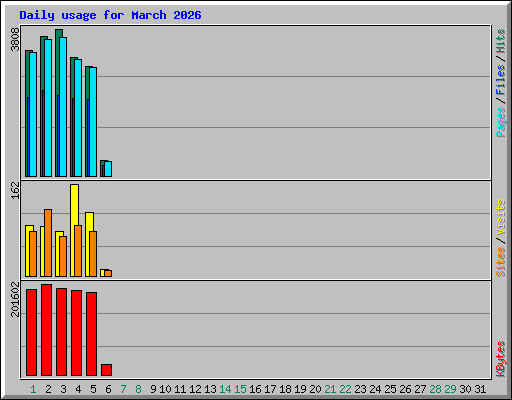512x400 pixels.
Task: Click the red KBytes bar for day 4
Action: [77, 333]
